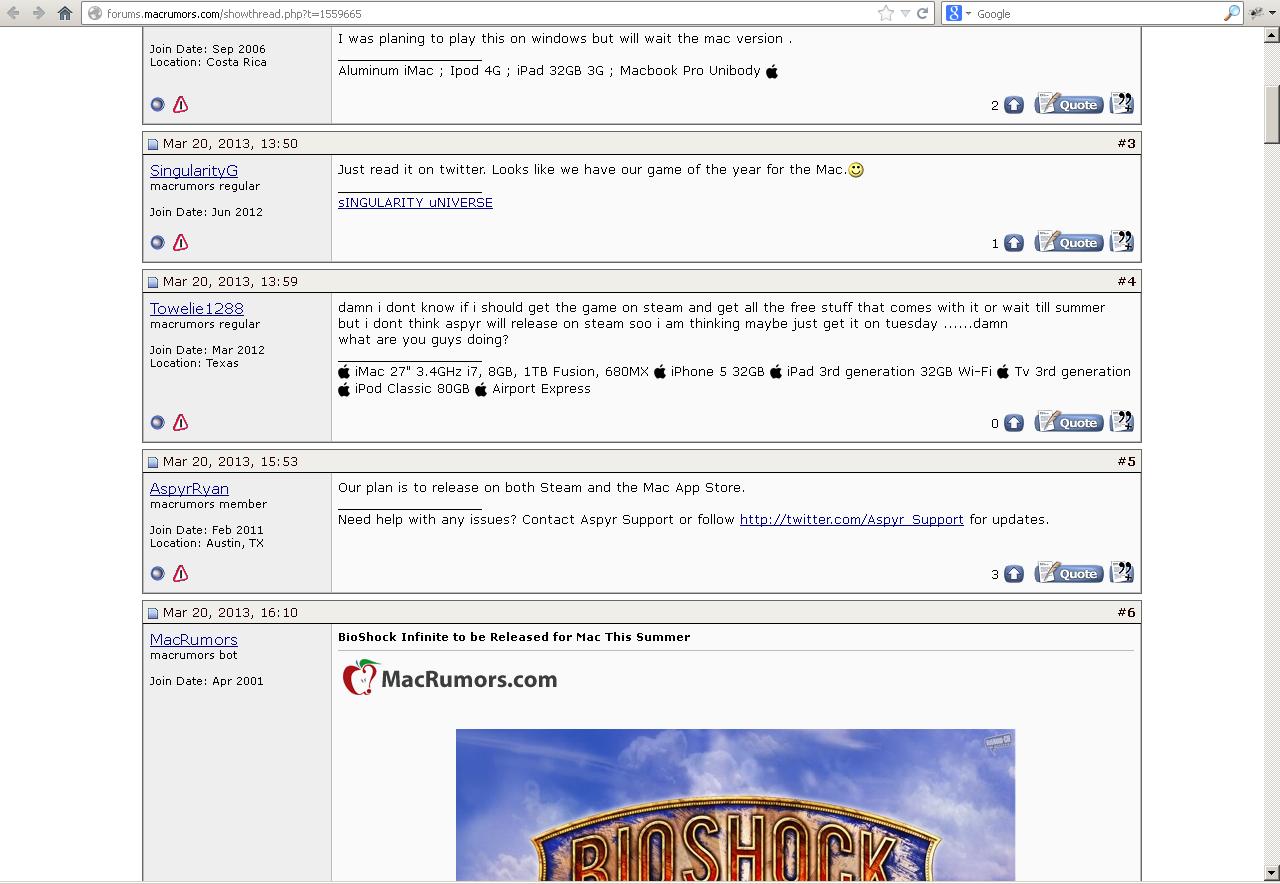Open the permalink for post #3
The height and width of the screenshot is (884, 1280).
coord(1126,143)
